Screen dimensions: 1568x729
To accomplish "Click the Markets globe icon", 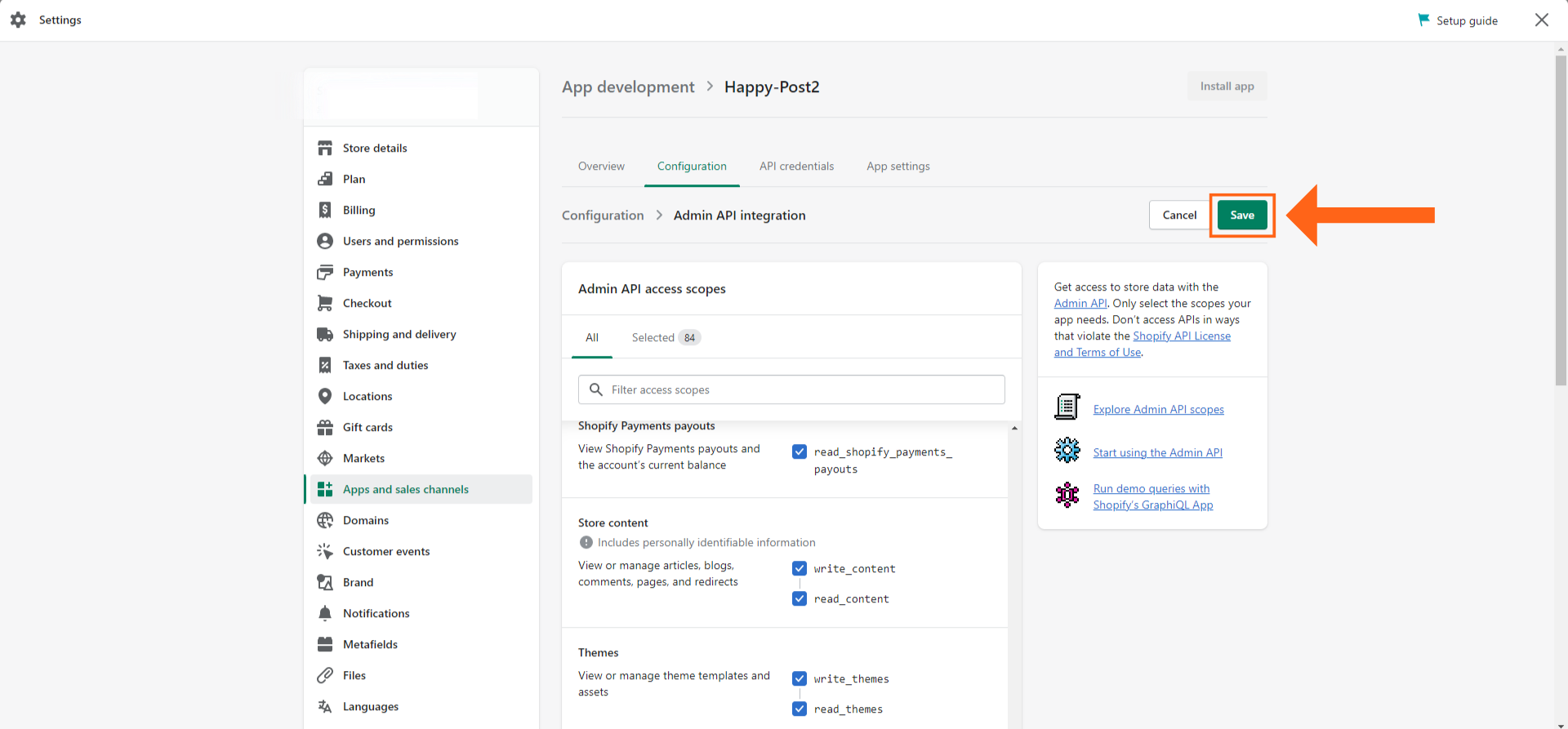I will [x=325, y=458].
